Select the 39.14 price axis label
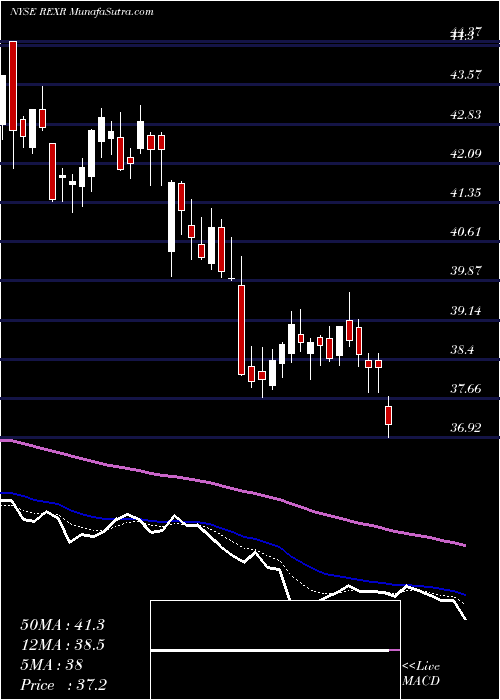 tap(466, 310)
